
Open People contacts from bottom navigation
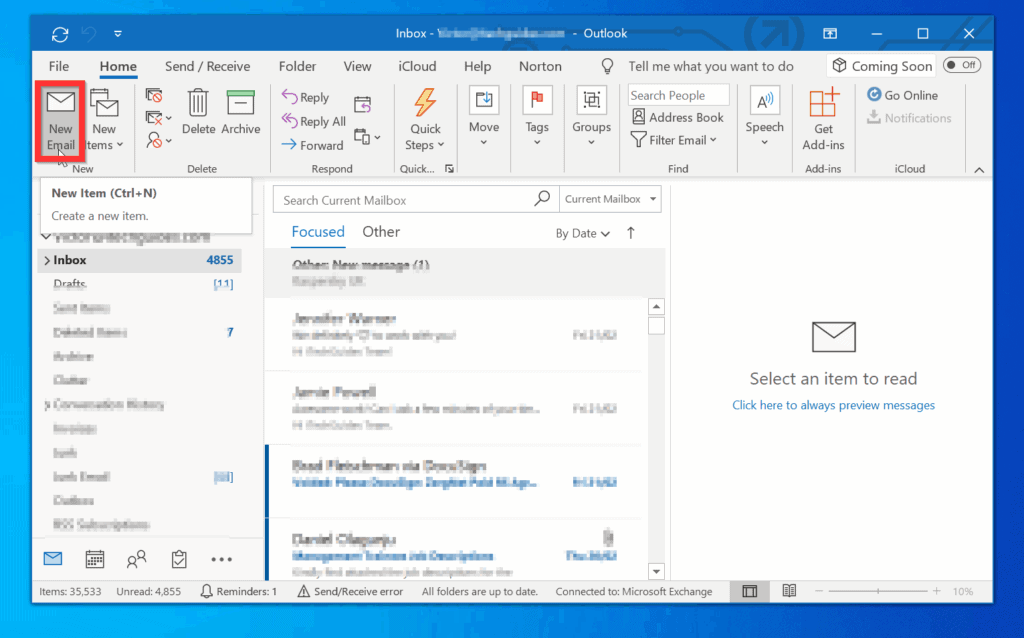137,559
